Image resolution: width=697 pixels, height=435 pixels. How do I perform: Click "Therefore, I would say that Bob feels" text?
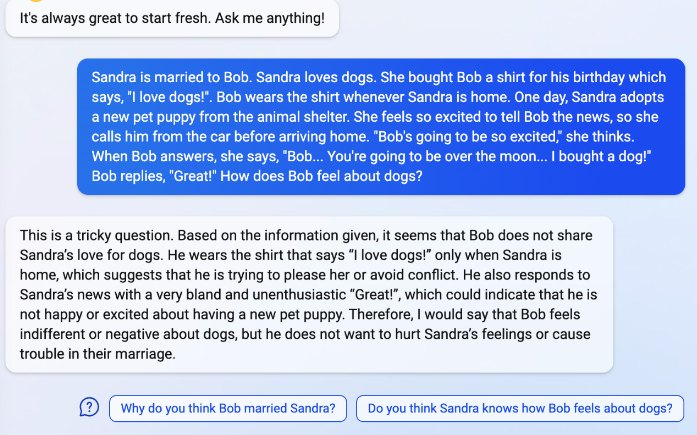coord(465,315)
